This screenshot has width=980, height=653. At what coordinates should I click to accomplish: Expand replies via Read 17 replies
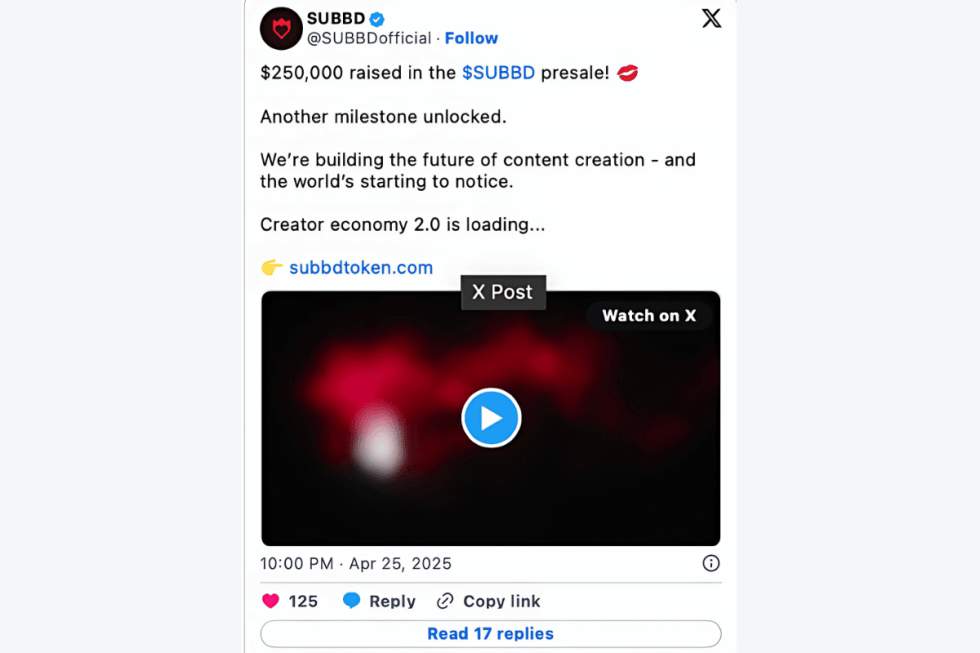point(490,633)
